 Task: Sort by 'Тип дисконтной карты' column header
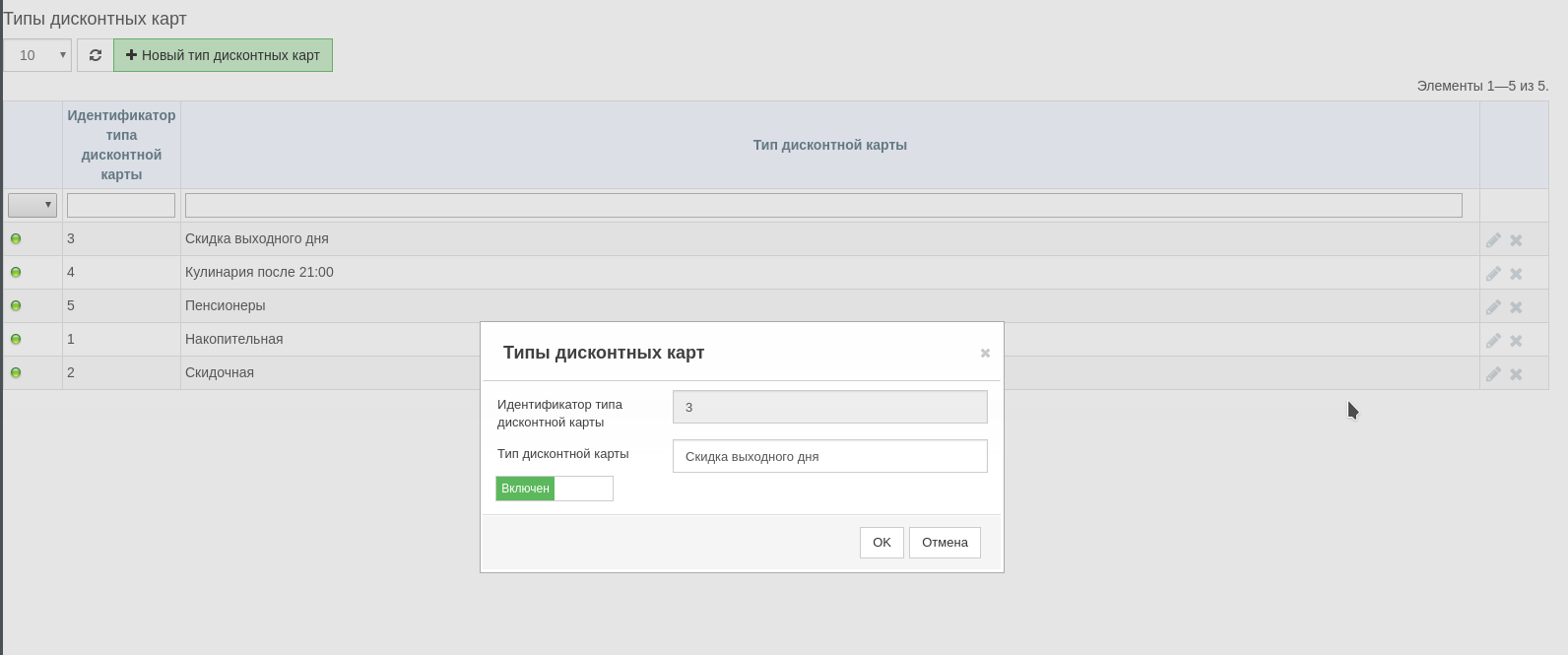[830, 145]
